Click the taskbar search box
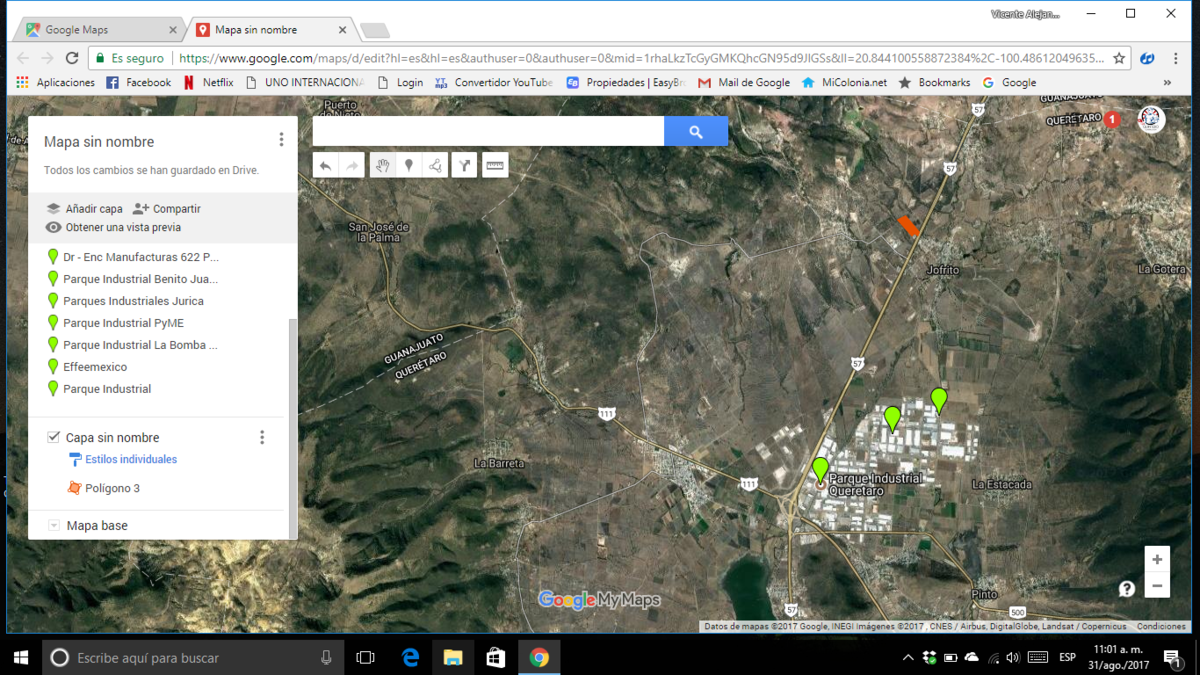This screenshot has width=1200, height=675. click(x=193, y=657)
